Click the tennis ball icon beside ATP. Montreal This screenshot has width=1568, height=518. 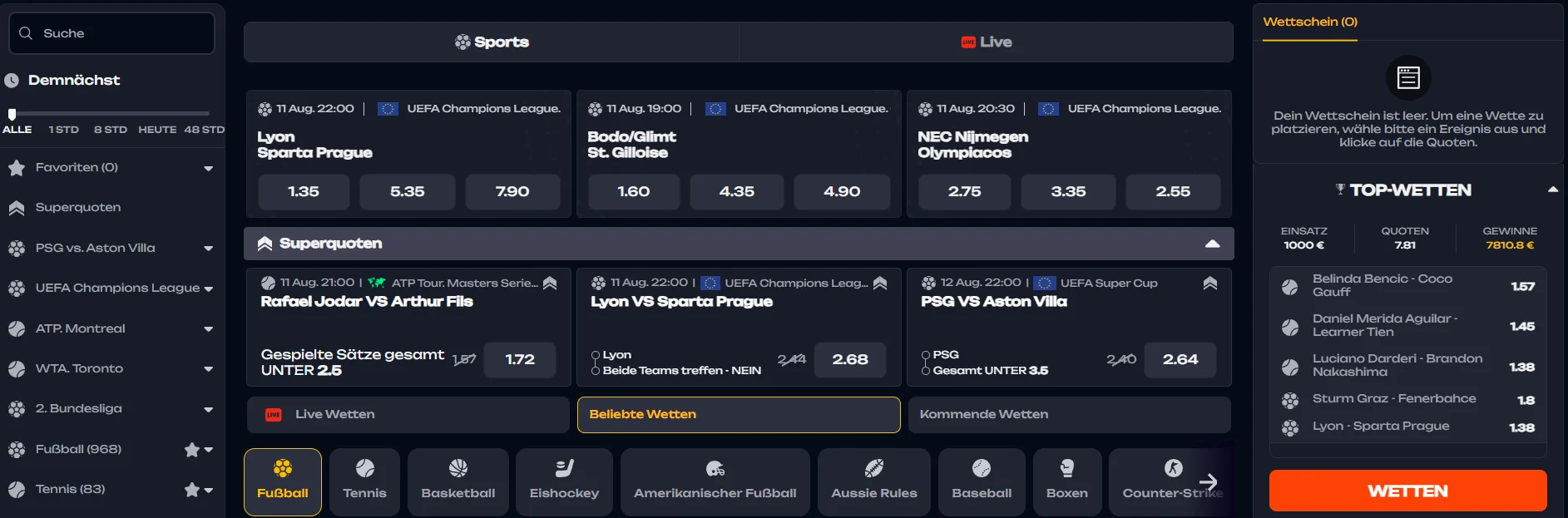tap(16, 328)
